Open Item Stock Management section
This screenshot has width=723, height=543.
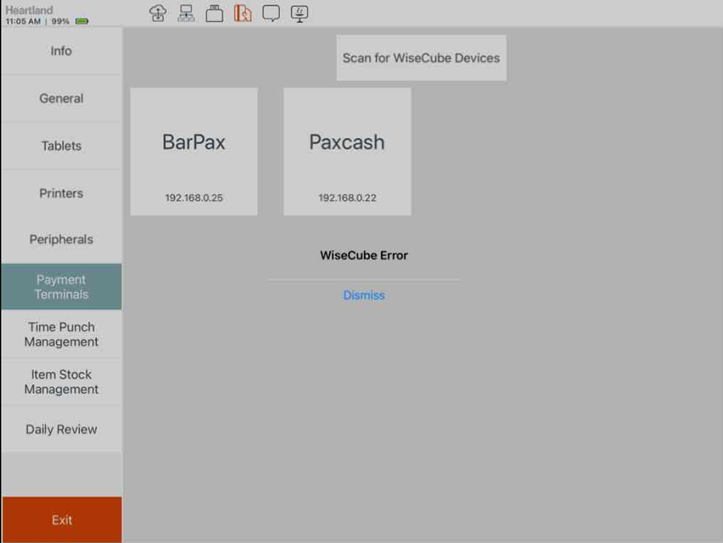pyautogui.click(x=61, y=382)
